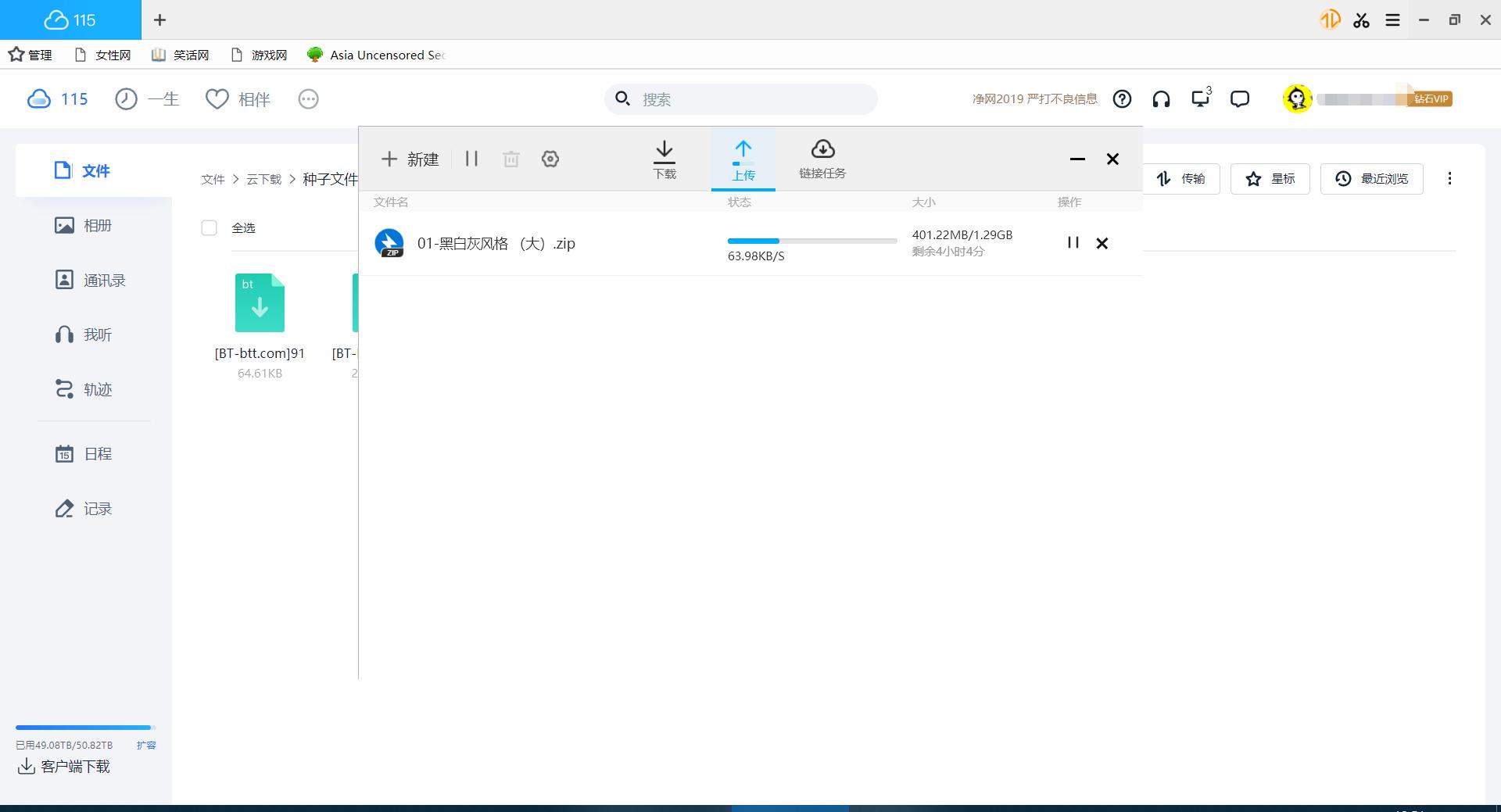Click the 搜索 search input field
This screenshot has height=812, width=1501.
(x=750, y=99)
